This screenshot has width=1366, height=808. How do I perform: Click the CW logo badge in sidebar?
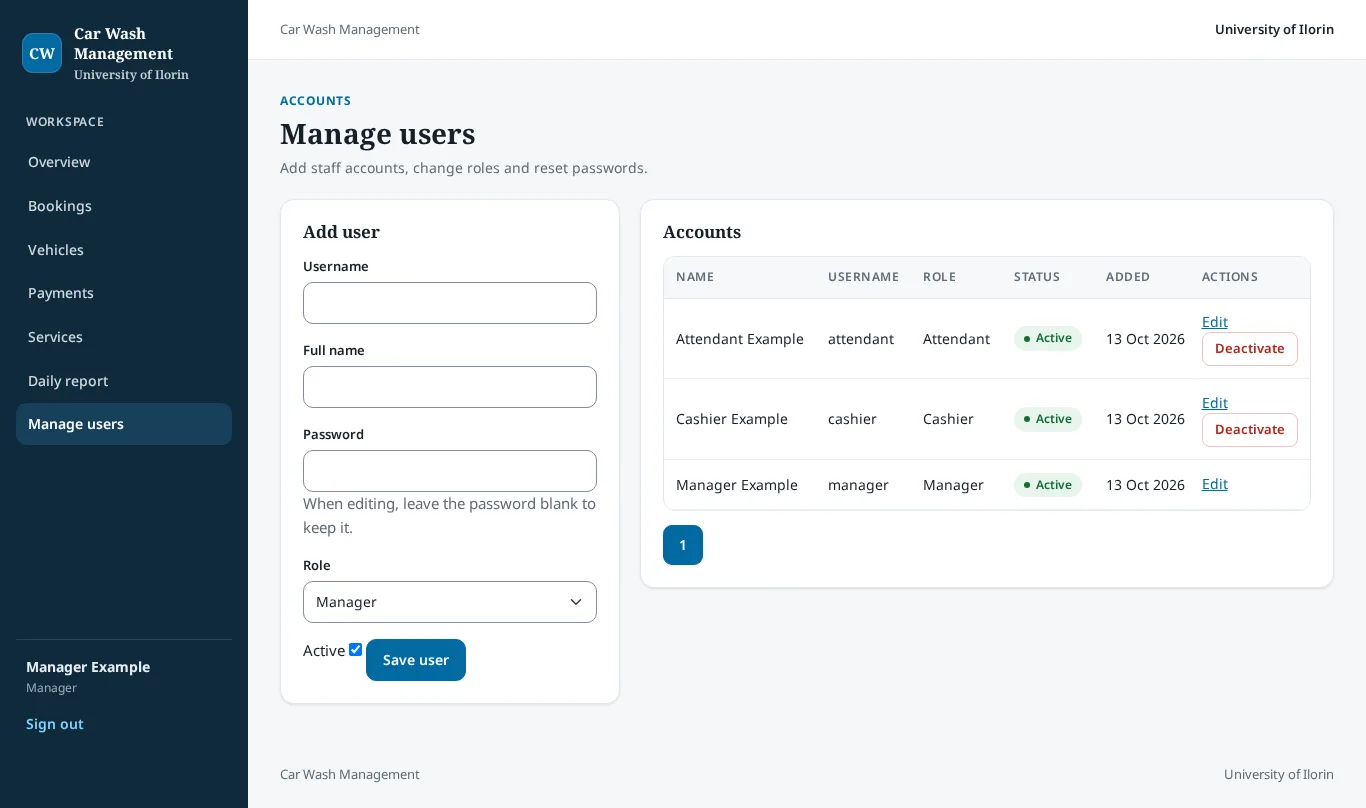pos(42,53)
